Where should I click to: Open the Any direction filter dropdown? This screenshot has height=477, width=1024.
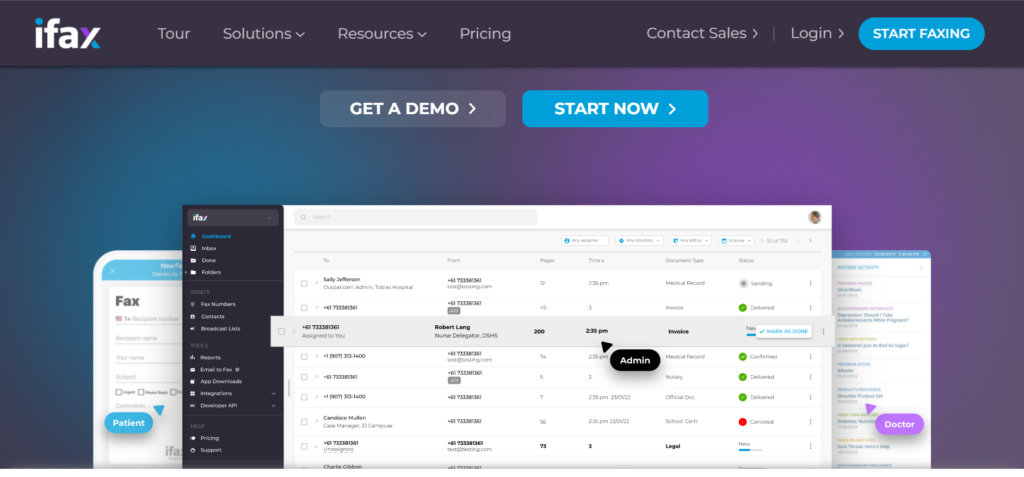point(639,240)
